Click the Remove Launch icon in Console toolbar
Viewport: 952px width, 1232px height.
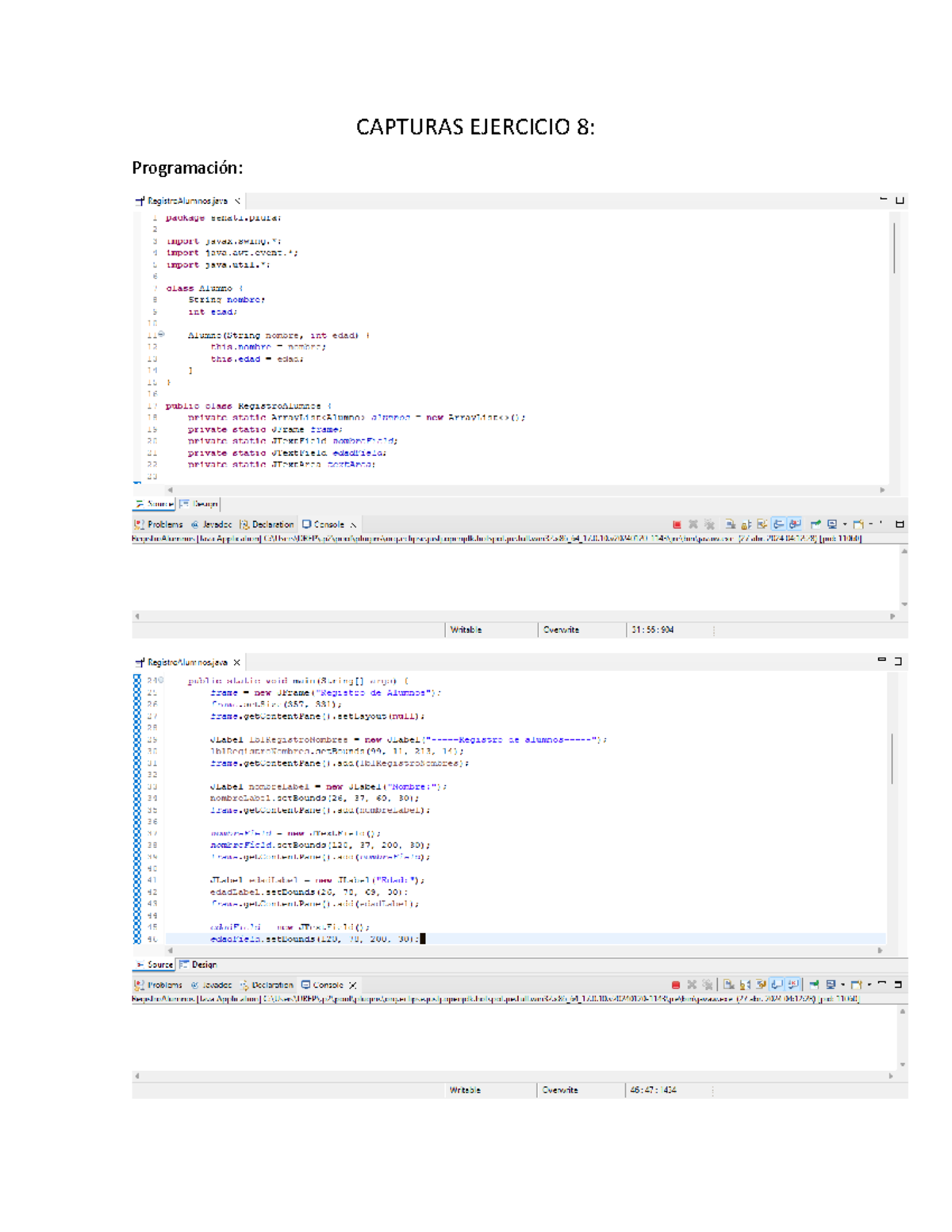(693, 524)
